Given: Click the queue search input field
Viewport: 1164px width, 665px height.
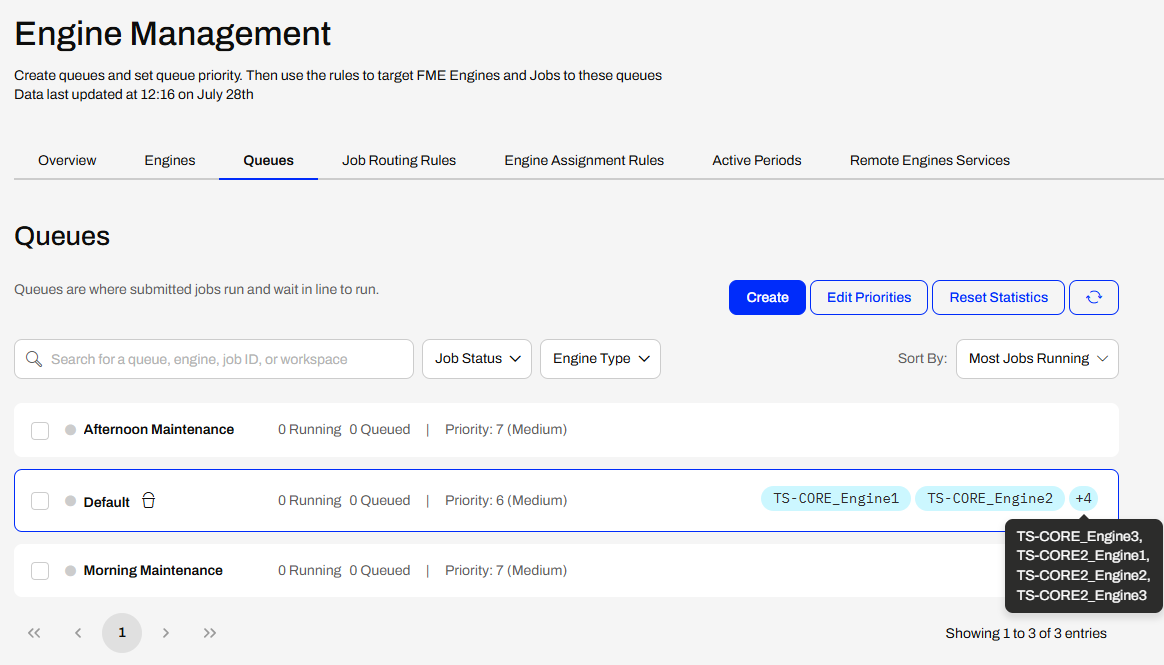Looking at the screenshot, I should [x=214, y=359].
